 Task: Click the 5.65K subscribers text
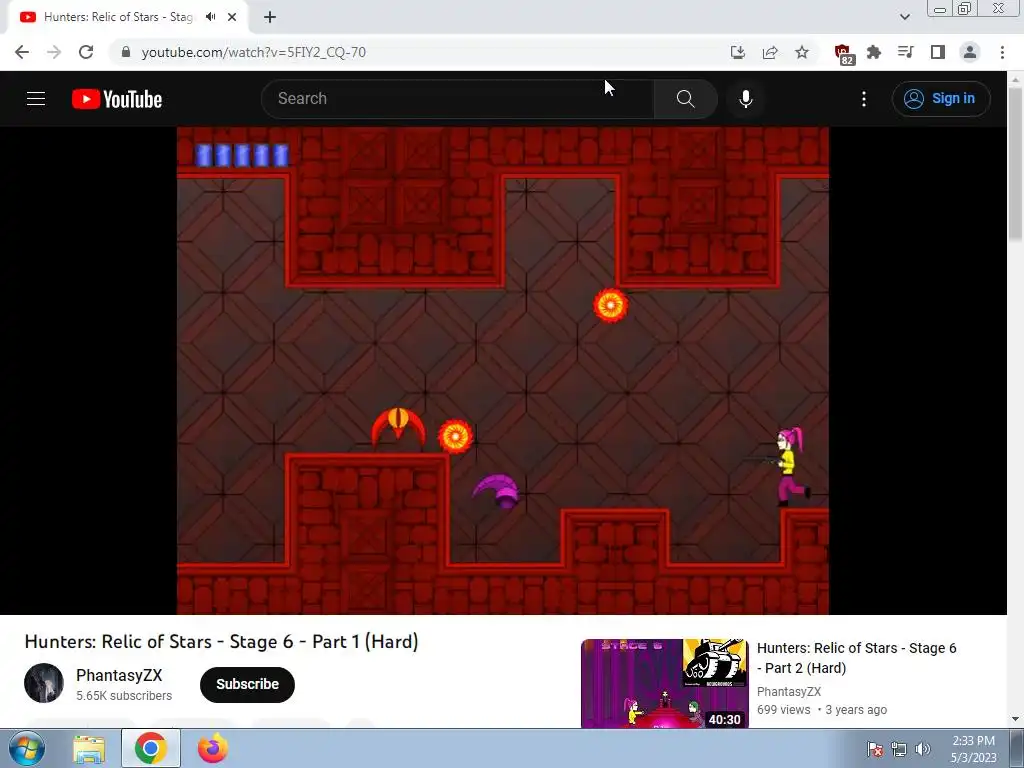(x=124, y=696)
